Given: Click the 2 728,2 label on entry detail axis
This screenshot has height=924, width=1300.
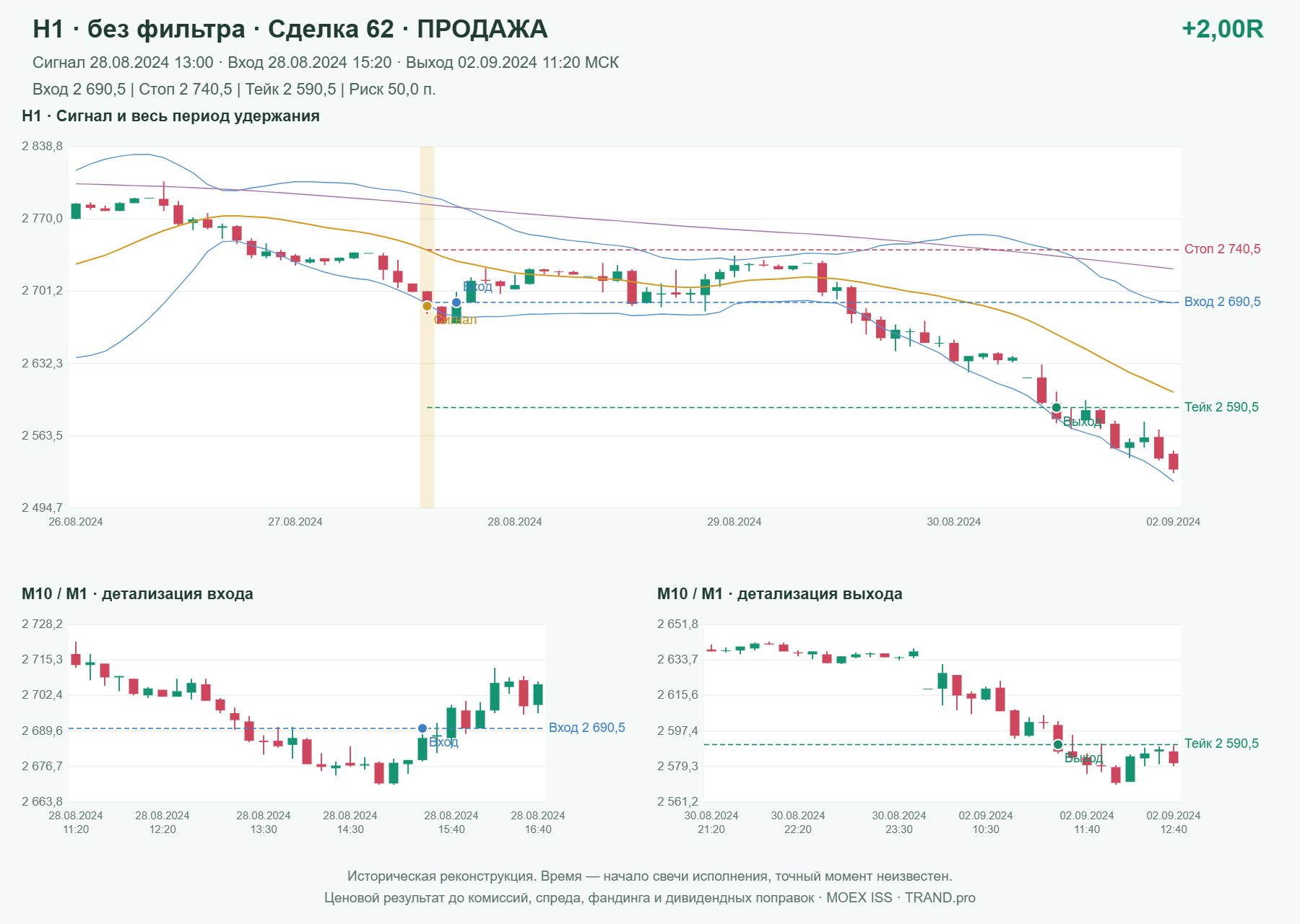Looking at the screenshot, I should coord(42,624).
